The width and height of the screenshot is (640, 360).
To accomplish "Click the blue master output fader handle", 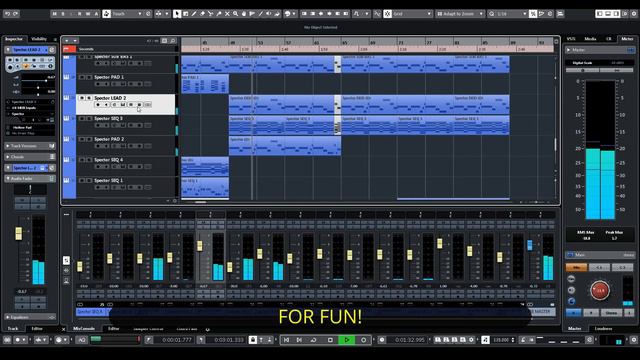I will pos(530,245).
